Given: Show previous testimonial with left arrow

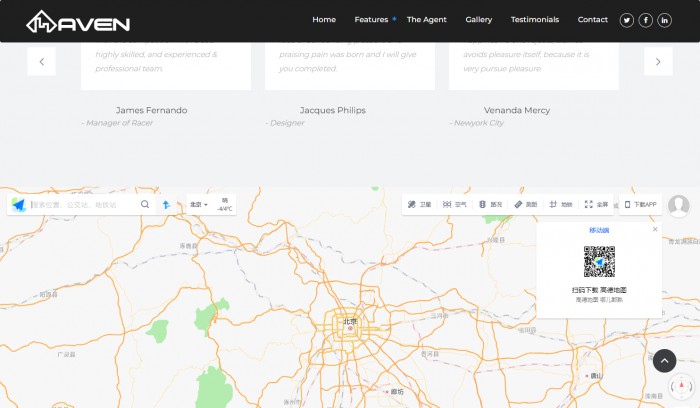Looking at the screenshot, I should click(42, 62).
